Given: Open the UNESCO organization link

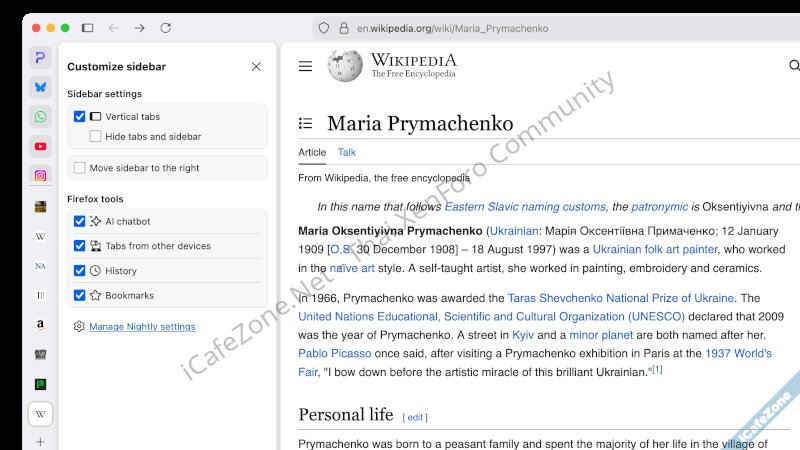Looking at the screenshot, I should pyautogui.click(x=491, y=317).
